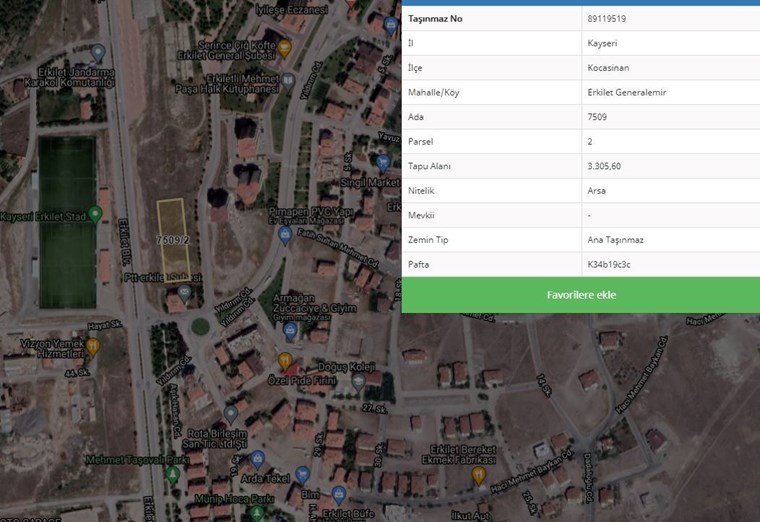760x522 pixels.
Task: Select the Armağan Züccaciye & Giyim pin
Action: click(x=290, y=332)
